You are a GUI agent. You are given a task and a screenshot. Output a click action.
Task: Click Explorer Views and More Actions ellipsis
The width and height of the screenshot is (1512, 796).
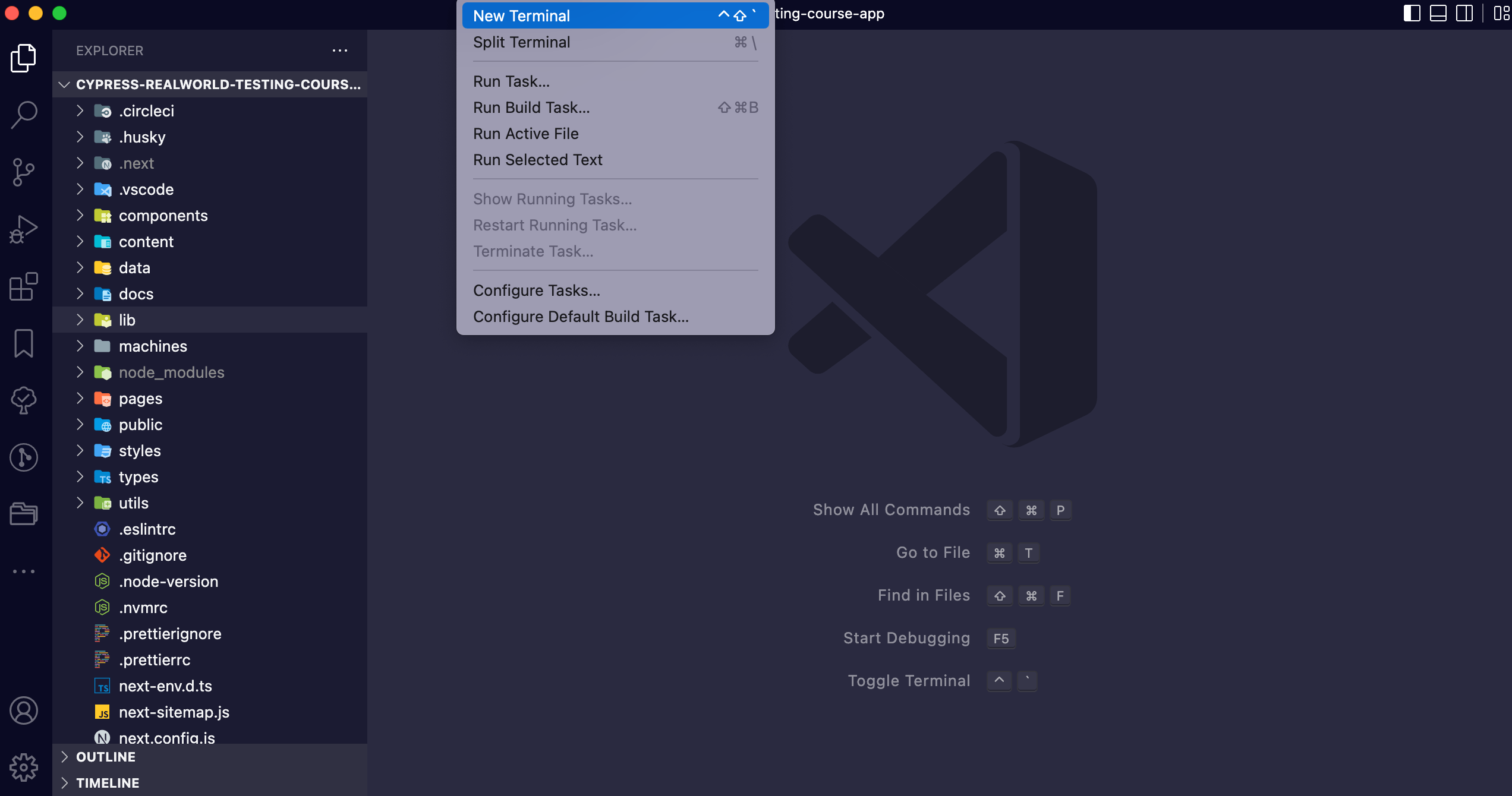point(340,50)
